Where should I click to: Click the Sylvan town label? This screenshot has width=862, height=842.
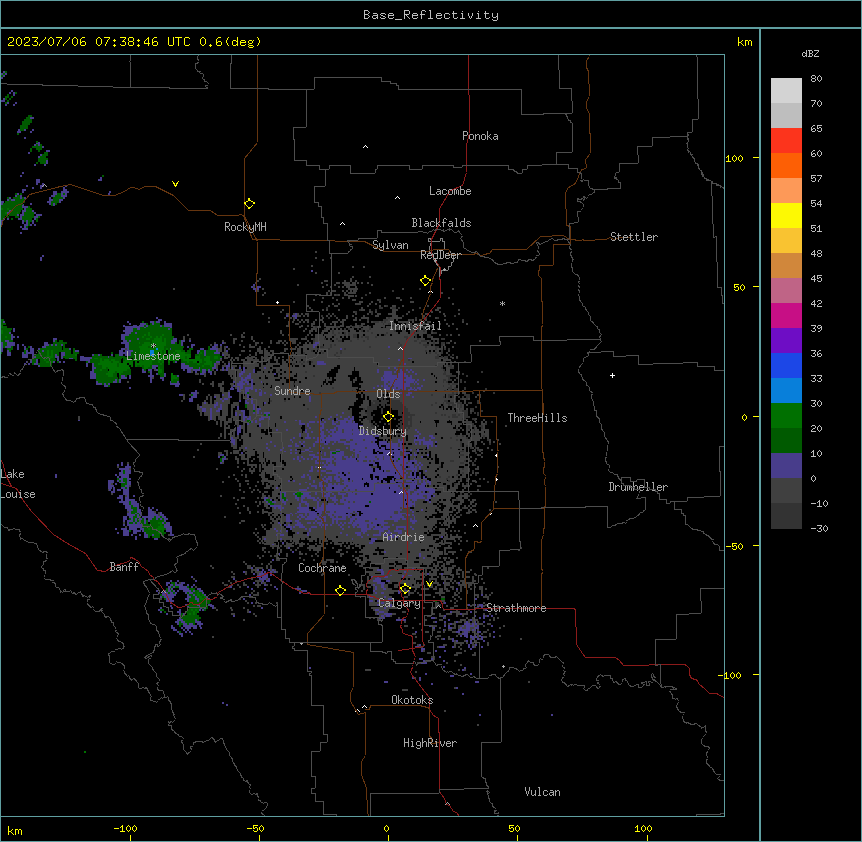pos(390,245)
